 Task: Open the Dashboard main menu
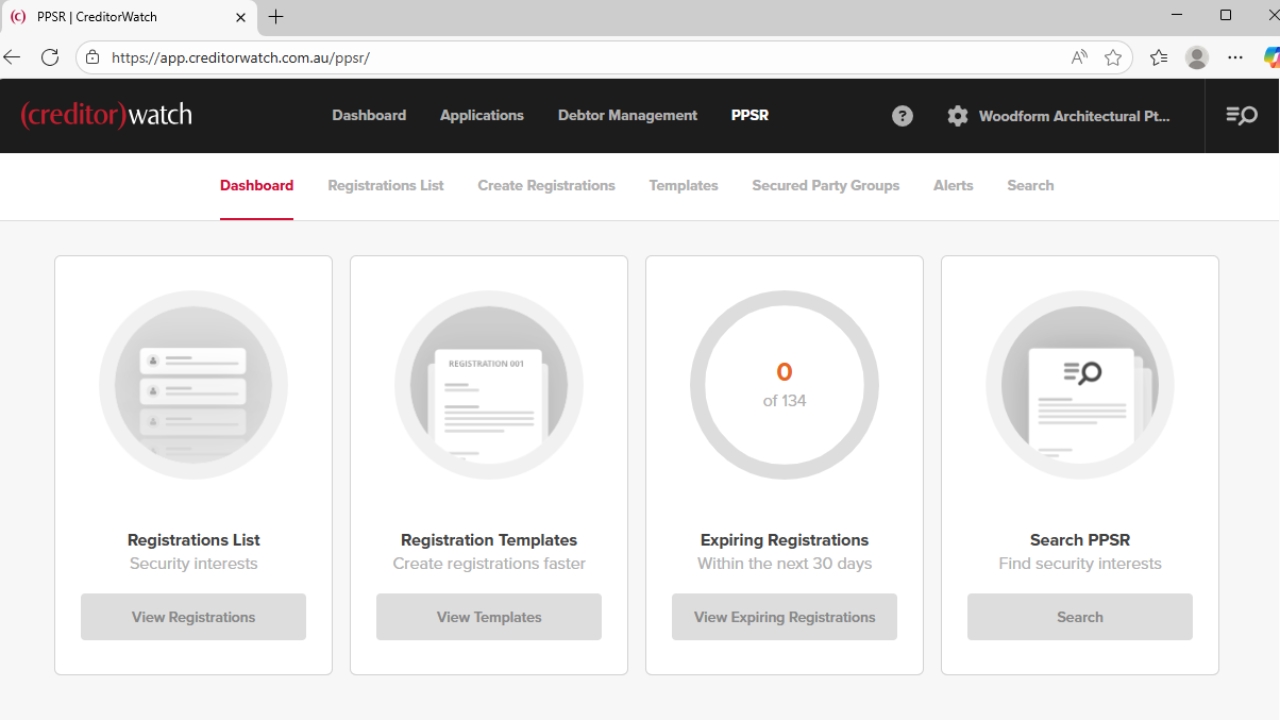[x=369, y=115]
